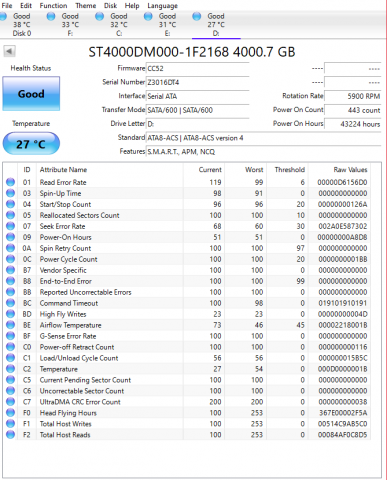Select the Seek Error Rate attribute name

click(62, 226)
